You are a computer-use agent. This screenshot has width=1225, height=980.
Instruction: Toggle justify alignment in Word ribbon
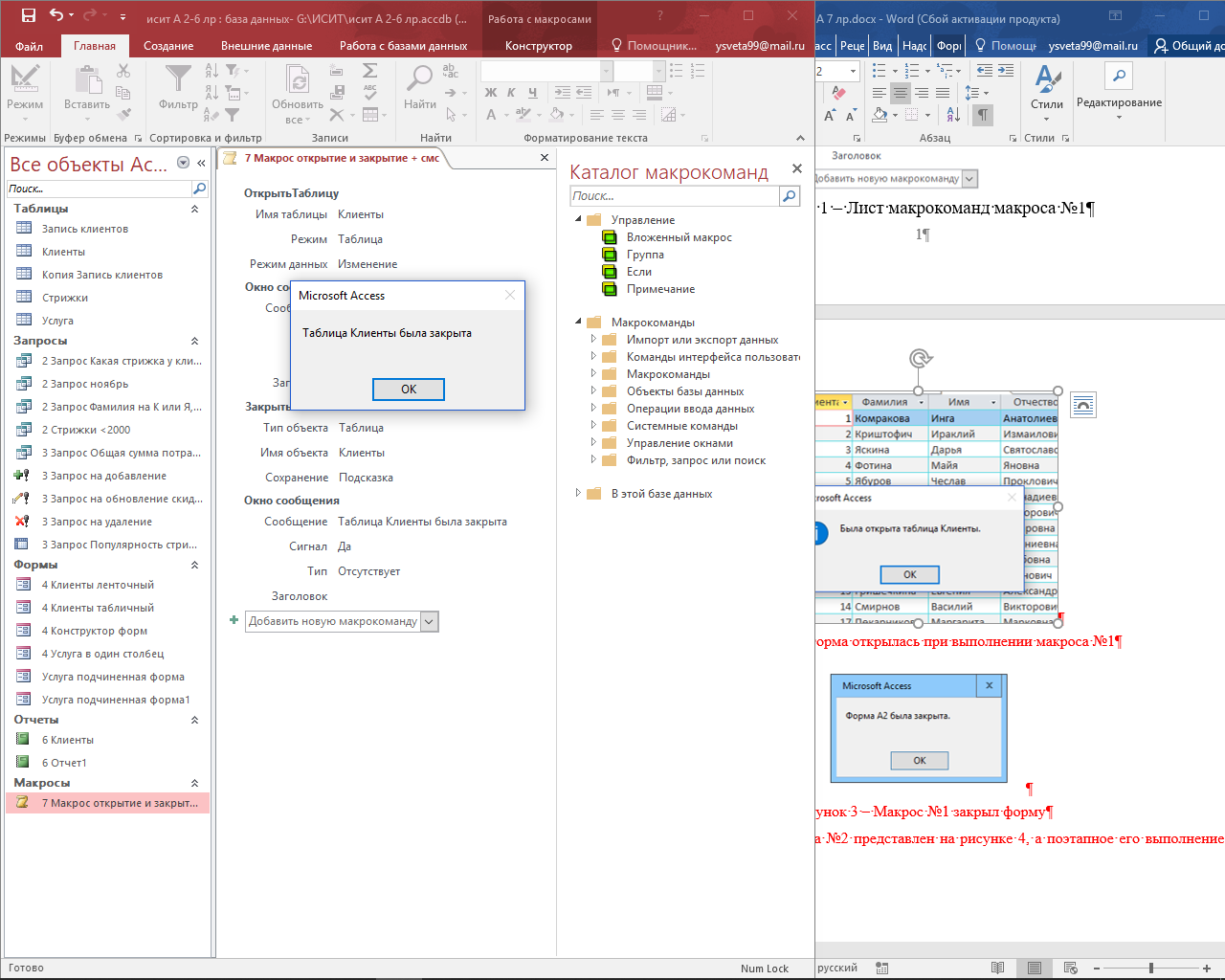943,93
